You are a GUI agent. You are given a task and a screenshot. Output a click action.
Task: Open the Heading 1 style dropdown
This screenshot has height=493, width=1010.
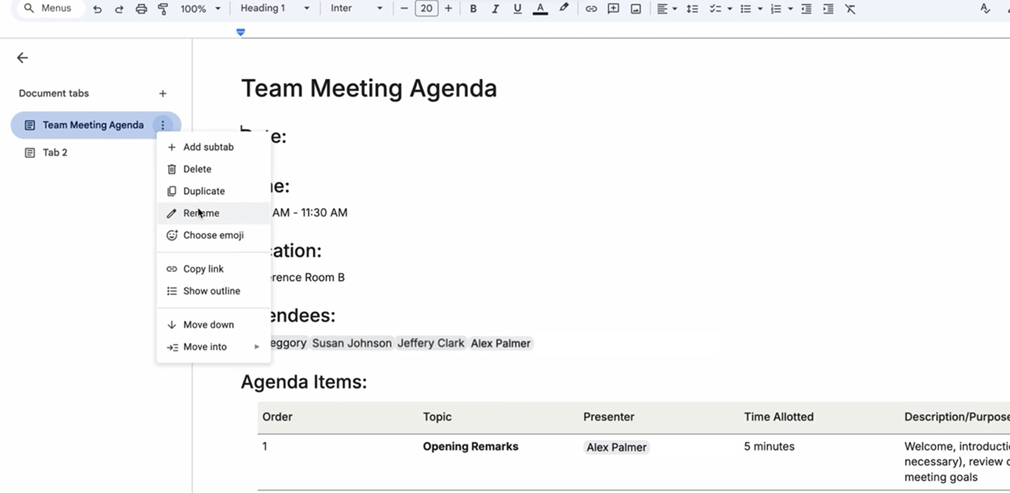[274, 8]
